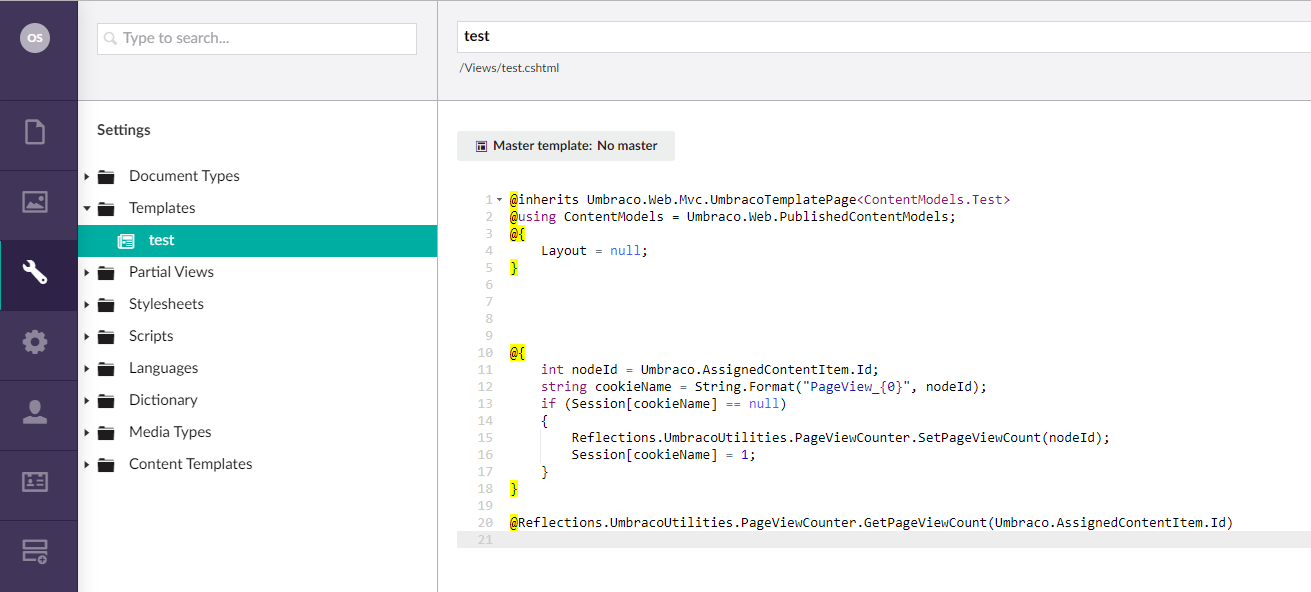Expand the Dictionary tree node
Screen dimensions: 1311x592
(87, 401)
